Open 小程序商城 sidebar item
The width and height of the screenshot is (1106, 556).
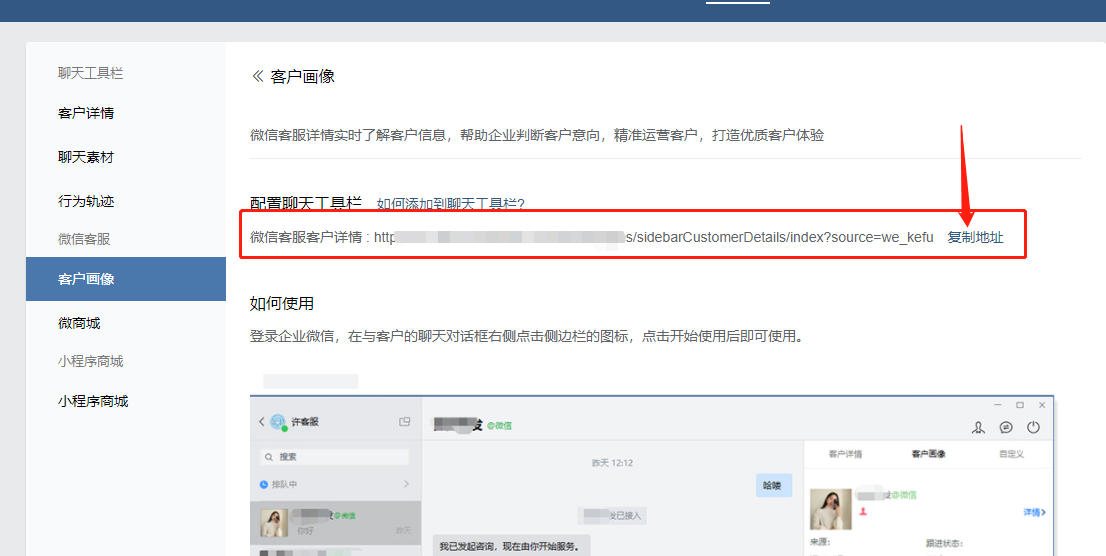(x=93, y=401)
